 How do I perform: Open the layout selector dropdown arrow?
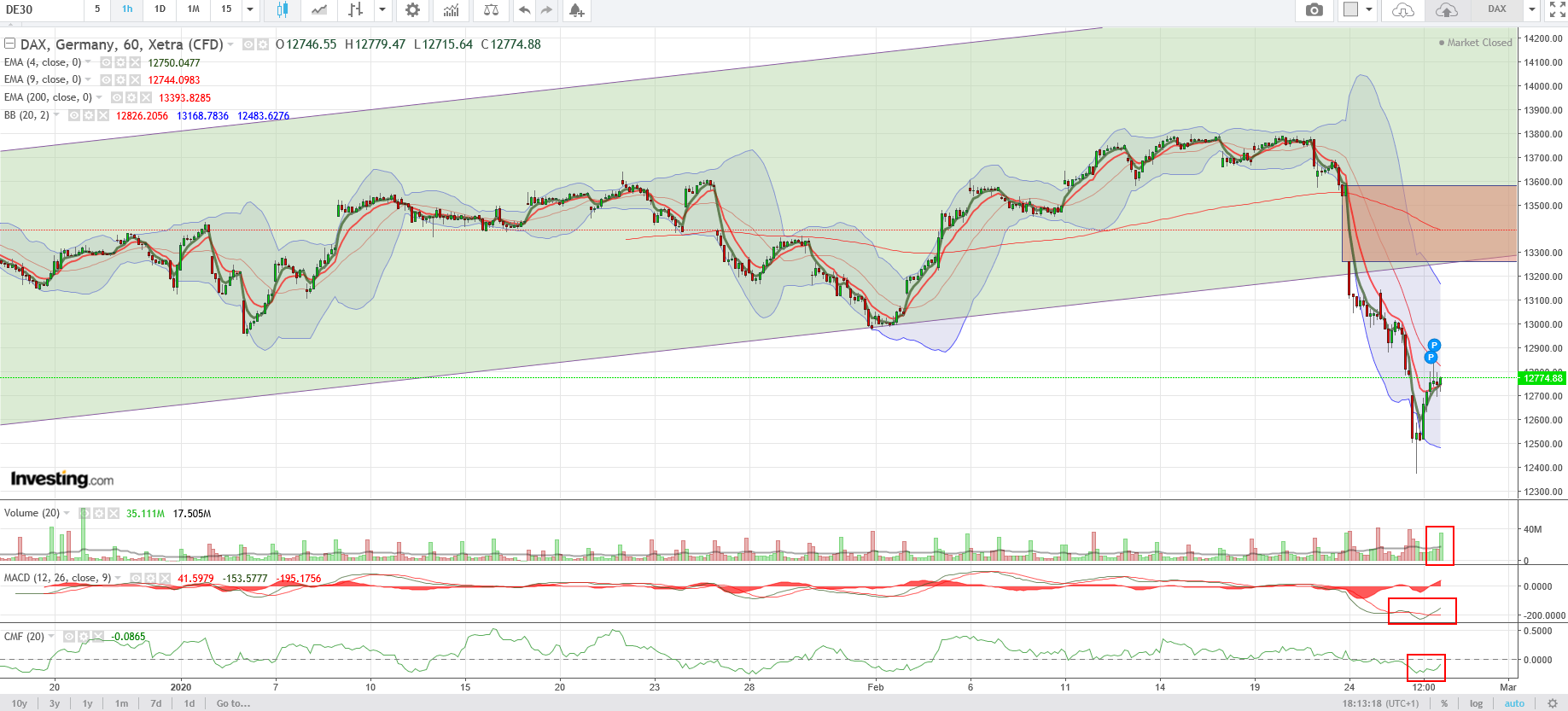pos(1369,10)
